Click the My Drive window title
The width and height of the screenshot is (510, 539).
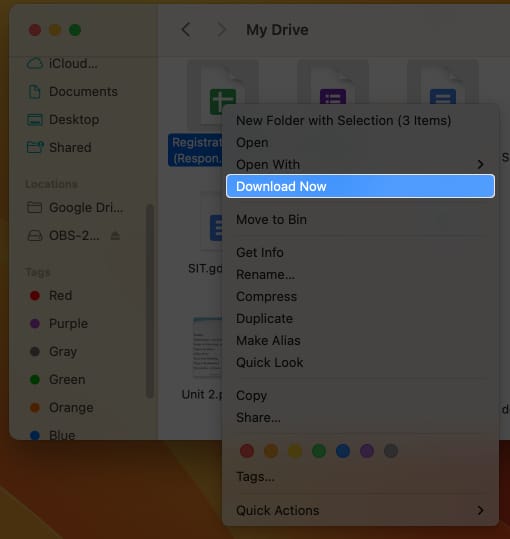277,30
